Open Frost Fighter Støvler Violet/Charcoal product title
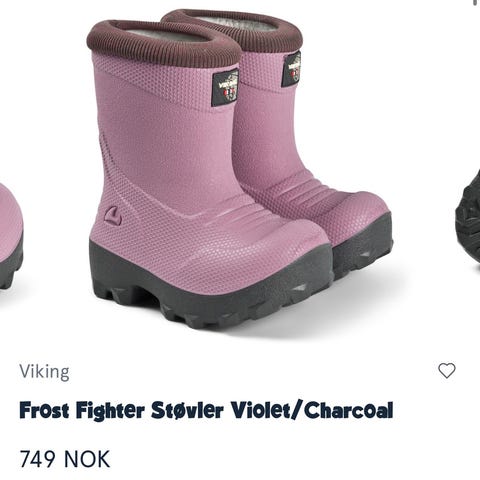 206,410
